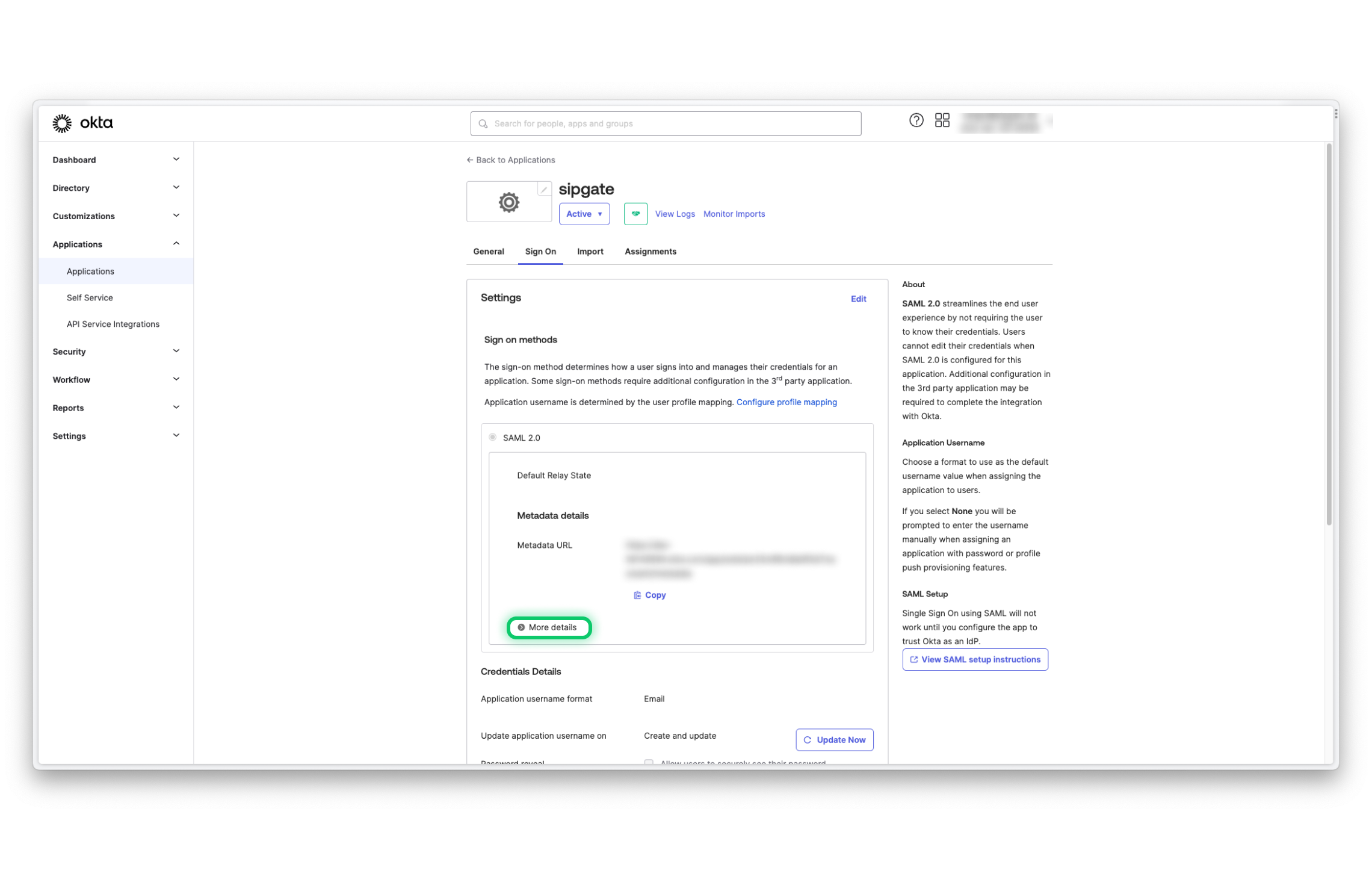Open the help question mark icon

click(x=916, y=120)
